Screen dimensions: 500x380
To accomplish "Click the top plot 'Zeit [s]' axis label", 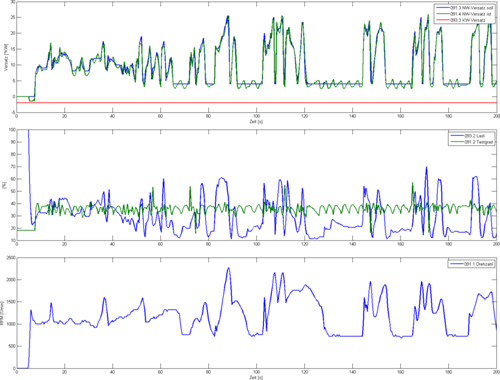I will click(256, 122).
